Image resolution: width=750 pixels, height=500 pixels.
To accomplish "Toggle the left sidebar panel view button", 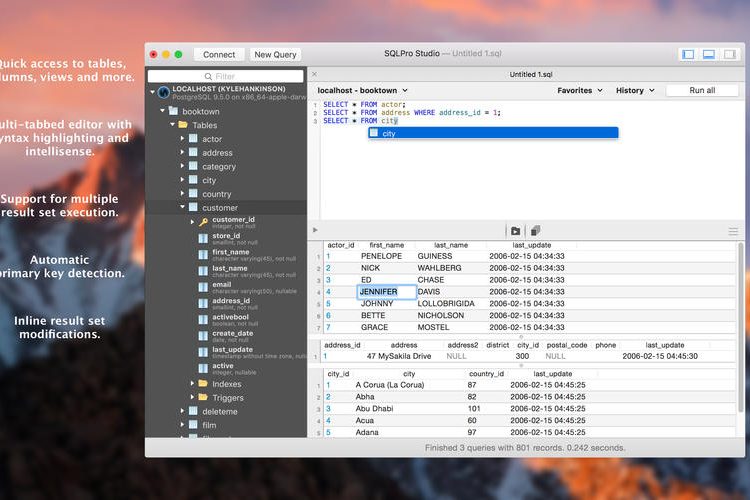I will pos(687,54).
